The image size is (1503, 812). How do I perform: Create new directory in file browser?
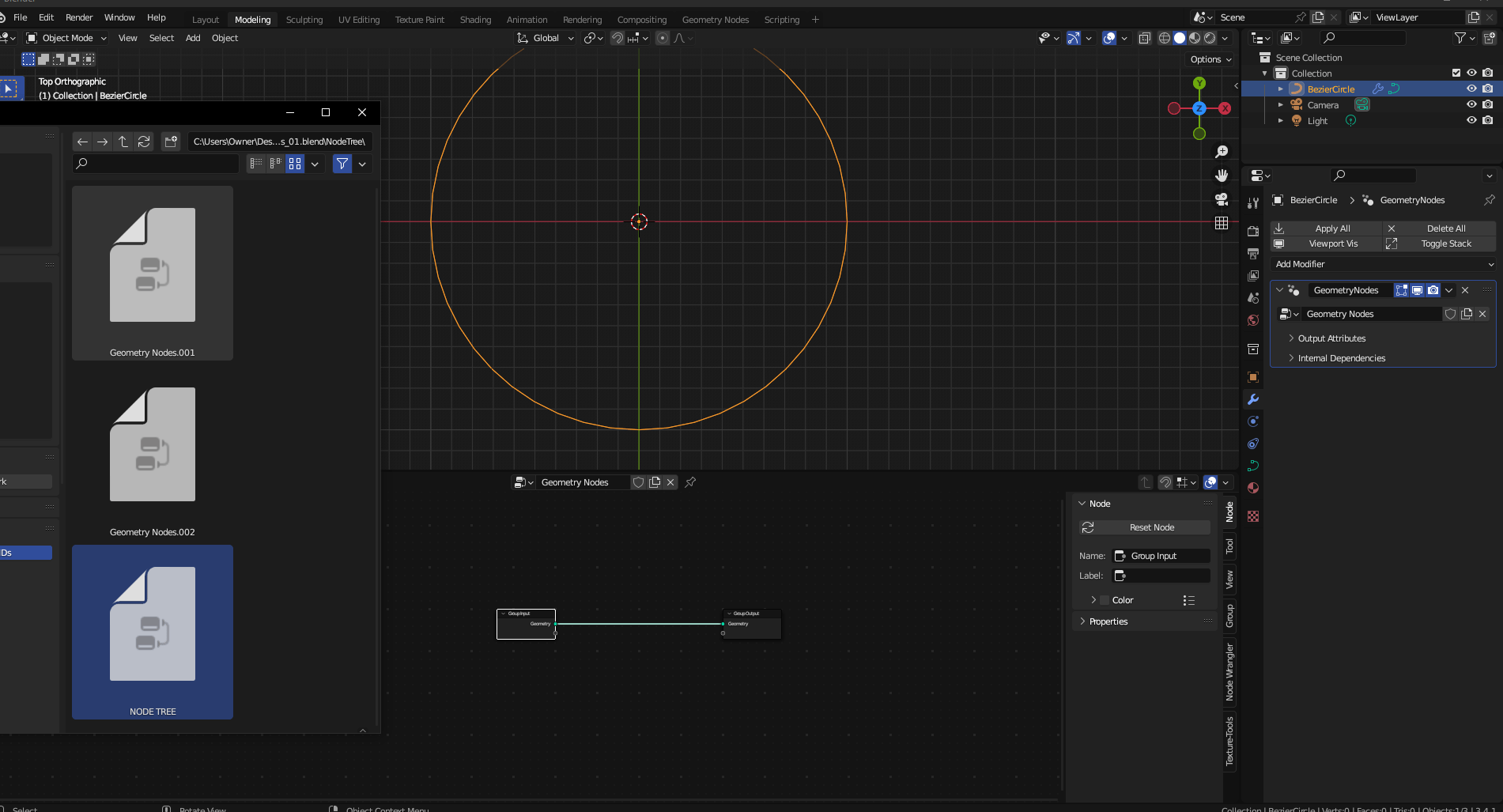pyautogui.click(x=171, y=142)
